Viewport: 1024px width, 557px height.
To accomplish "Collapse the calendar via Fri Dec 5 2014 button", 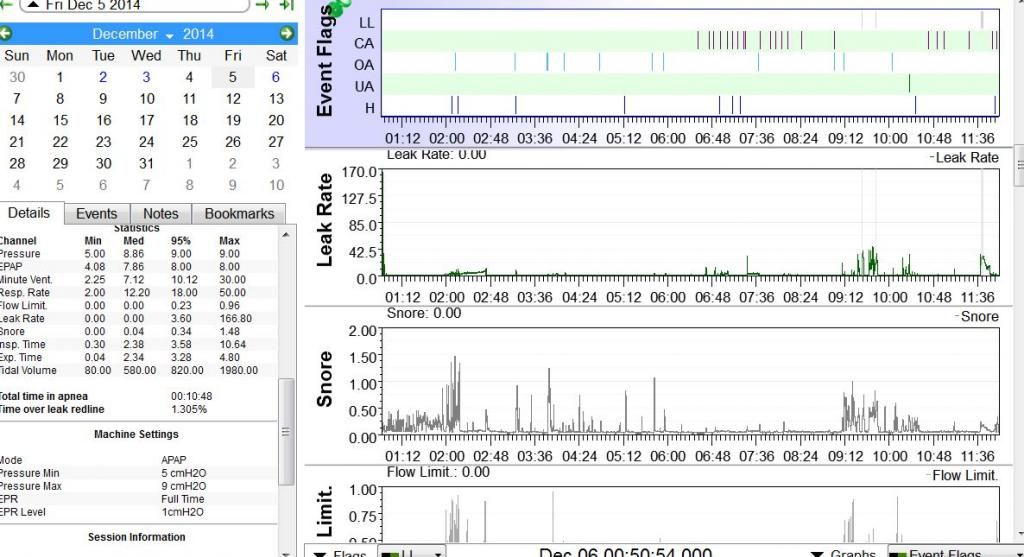I will pyautogui.click(x=135, y=5).
